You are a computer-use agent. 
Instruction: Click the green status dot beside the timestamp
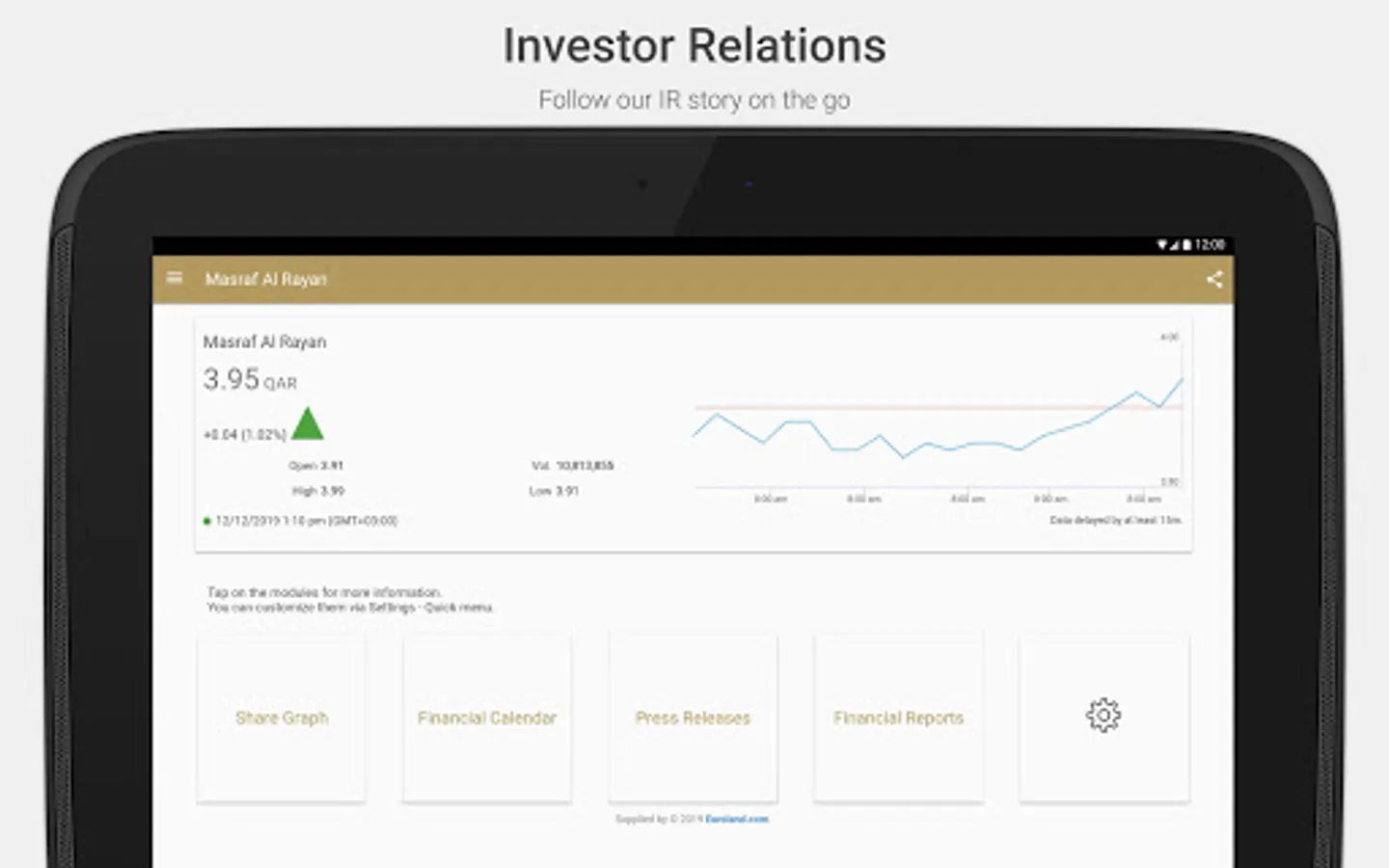pyautogui.click(x=206, y=521)
